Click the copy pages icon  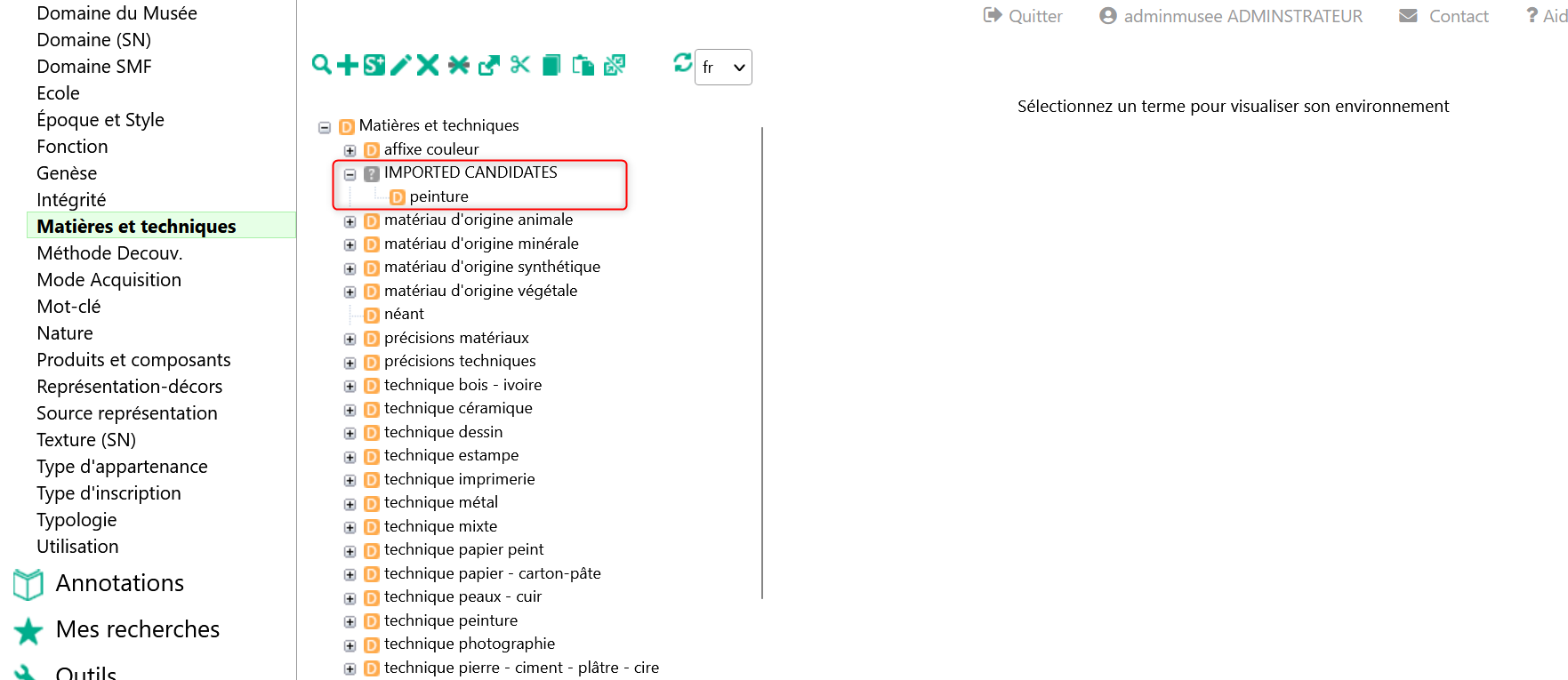551,65
